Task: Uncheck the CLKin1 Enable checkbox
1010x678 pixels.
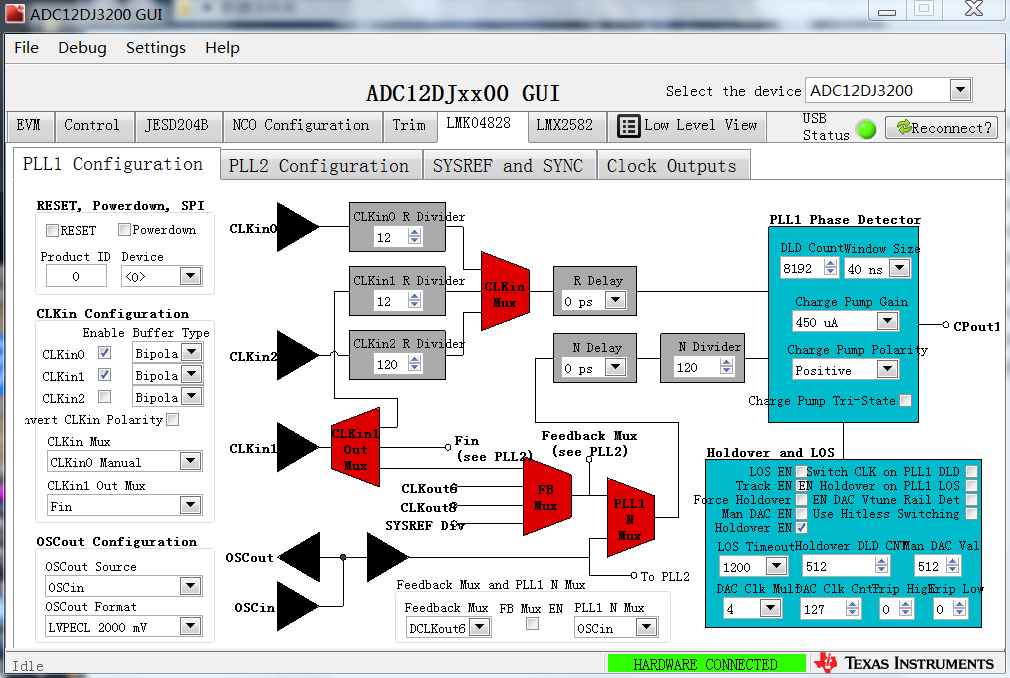Action: click(x=104, y=375)
